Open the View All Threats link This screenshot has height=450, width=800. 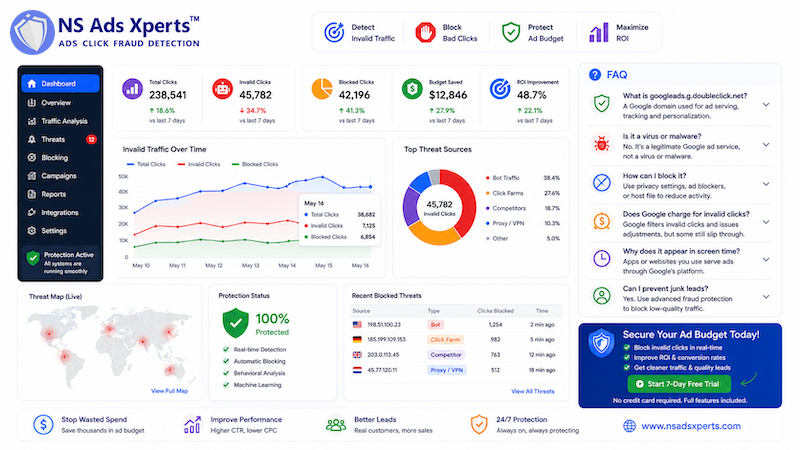coord(533,391)
